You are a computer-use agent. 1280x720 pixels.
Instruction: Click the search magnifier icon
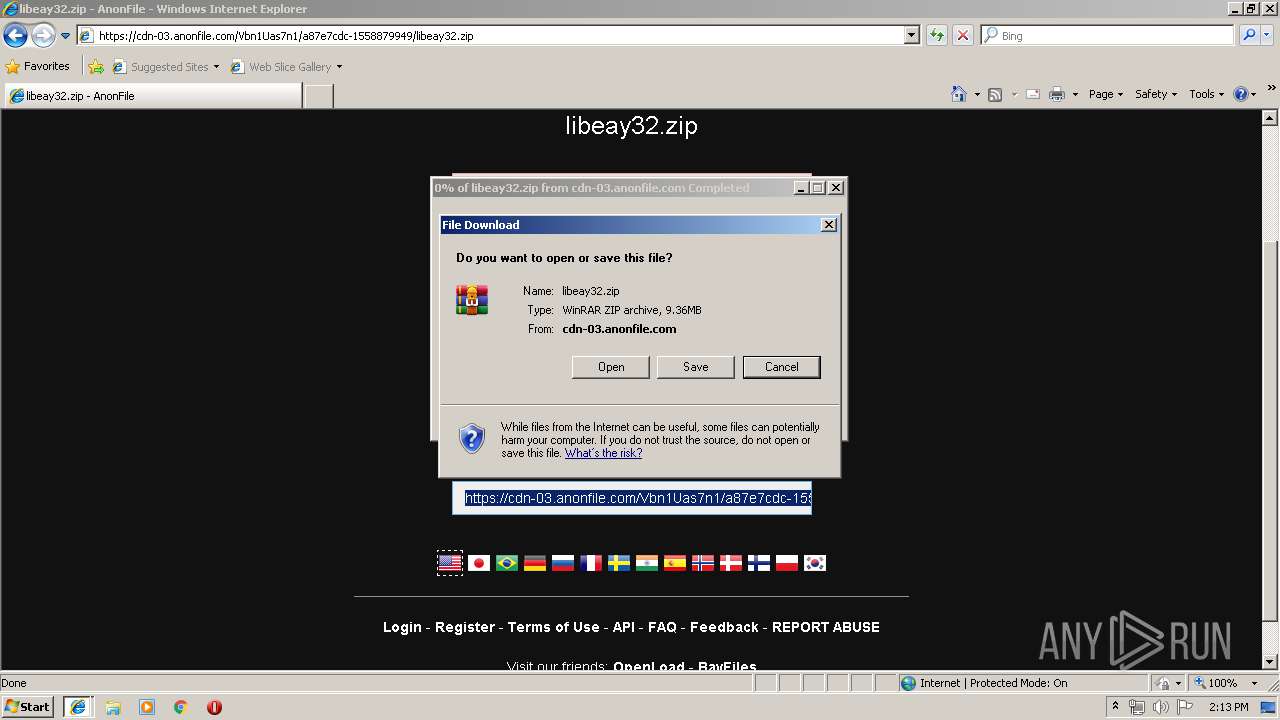[1249, 35]
